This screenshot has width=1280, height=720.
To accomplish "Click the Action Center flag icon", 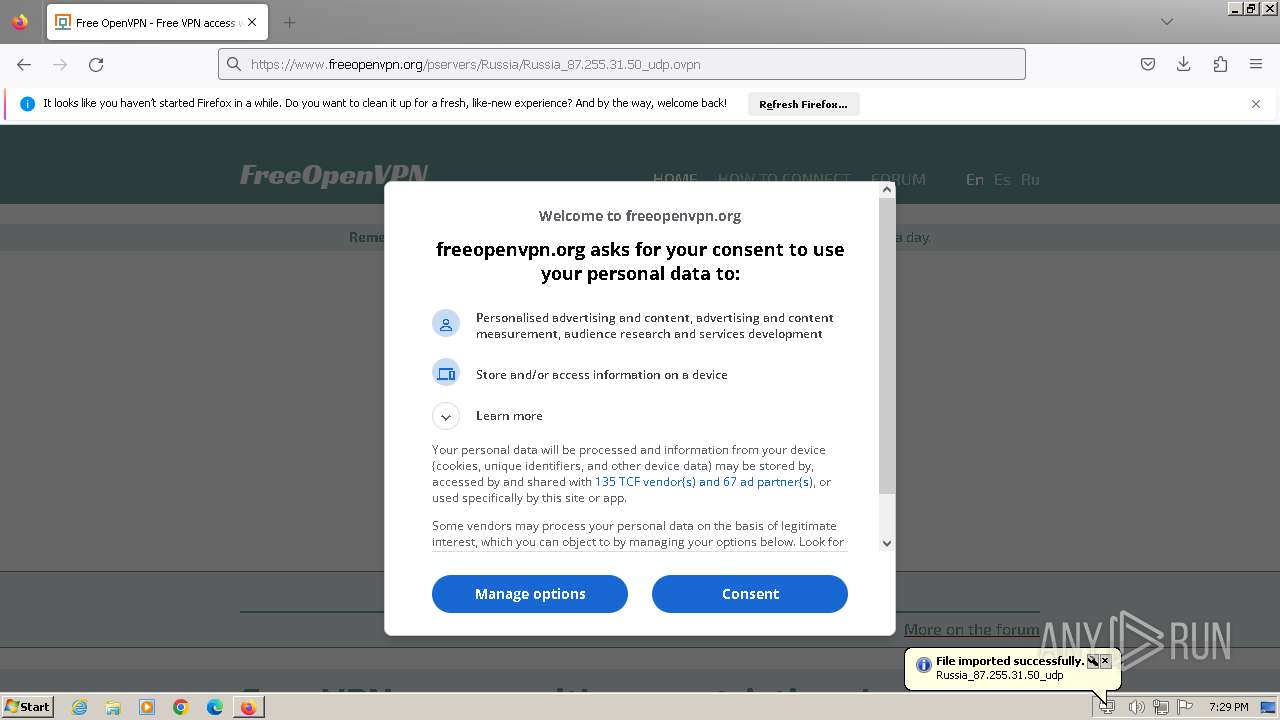I will point(1185,707).
